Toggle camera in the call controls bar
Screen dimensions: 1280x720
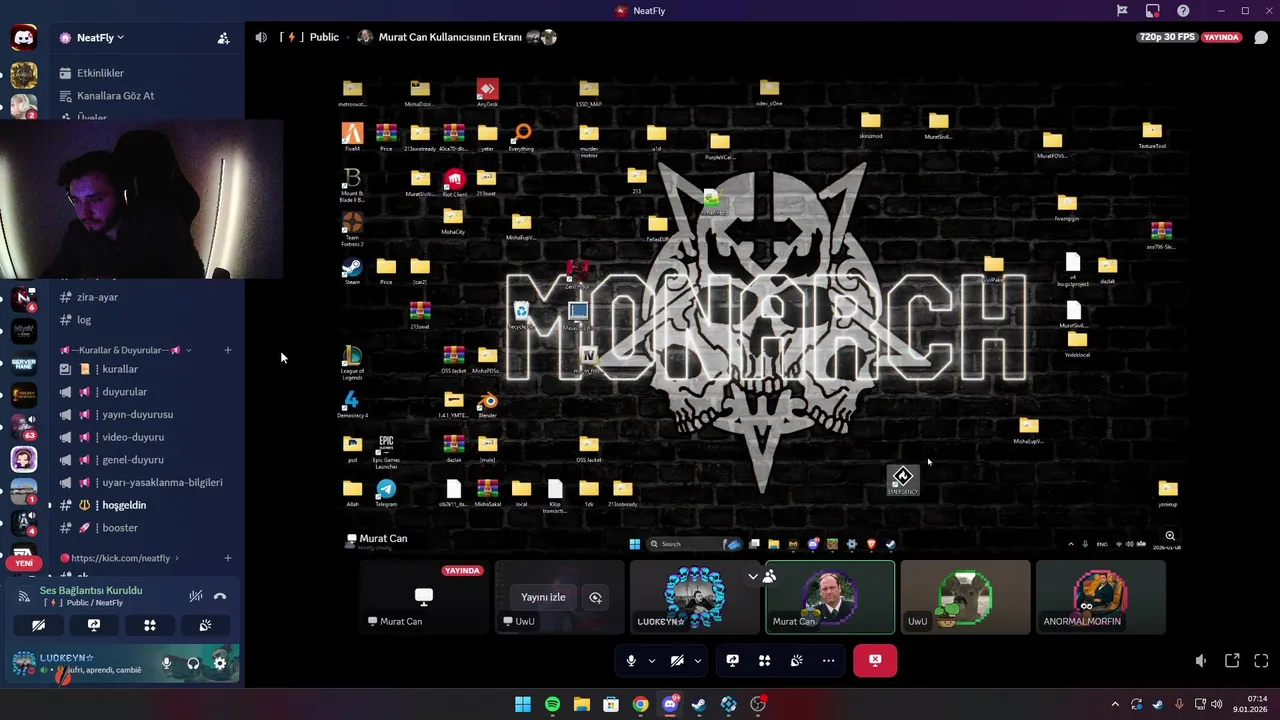677,660
